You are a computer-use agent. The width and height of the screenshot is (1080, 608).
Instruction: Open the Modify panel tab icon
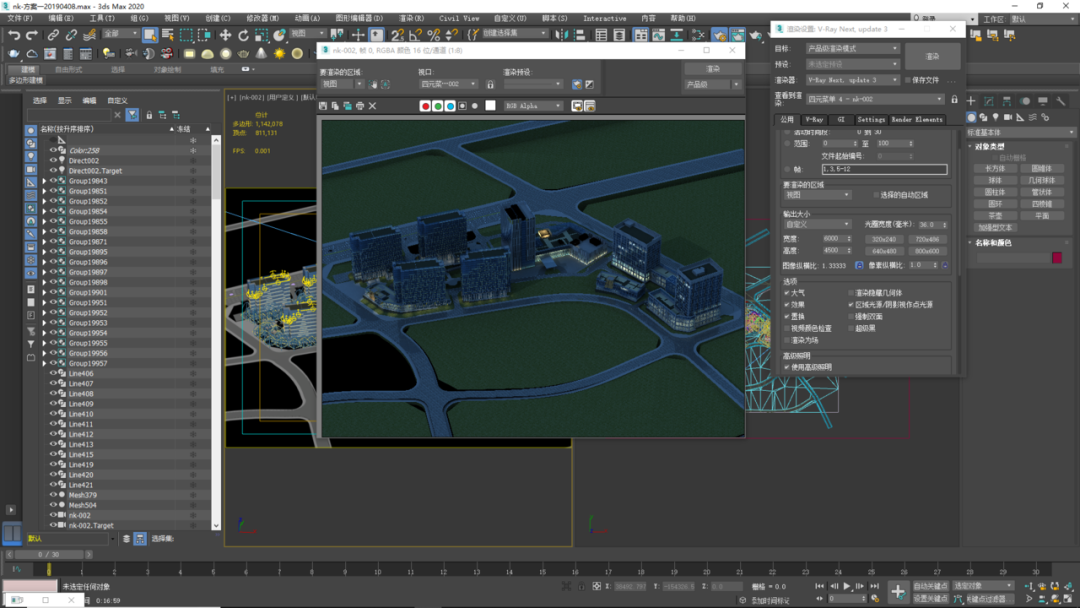(x=989, y=101)
